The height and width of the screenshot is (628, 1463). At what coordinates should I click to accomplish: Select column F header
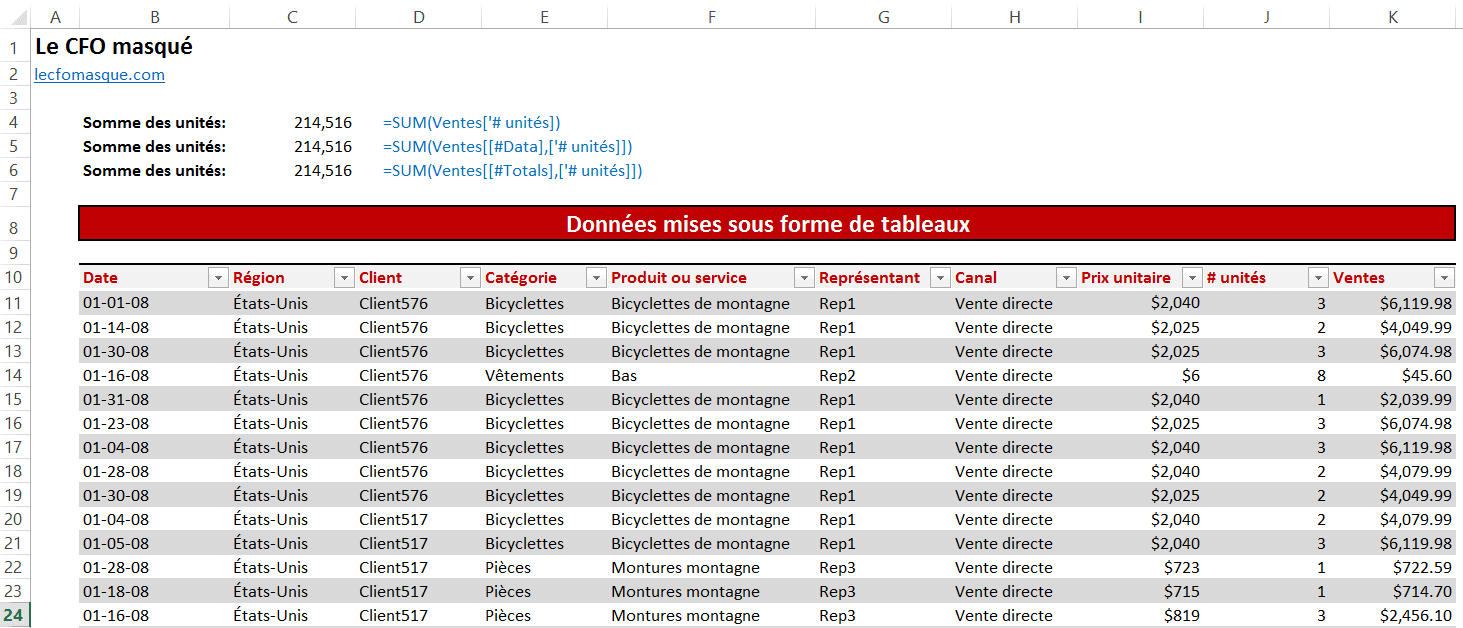tap(711, 17)
